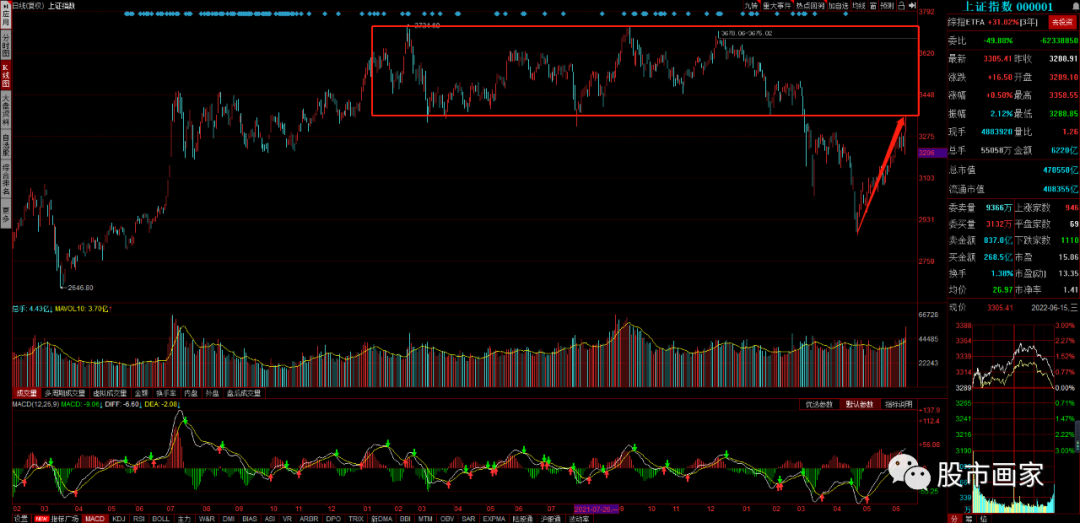Open 自选股 sidebar tab
This screenshot has width=1080, height=523.
(x=5, y=145)
